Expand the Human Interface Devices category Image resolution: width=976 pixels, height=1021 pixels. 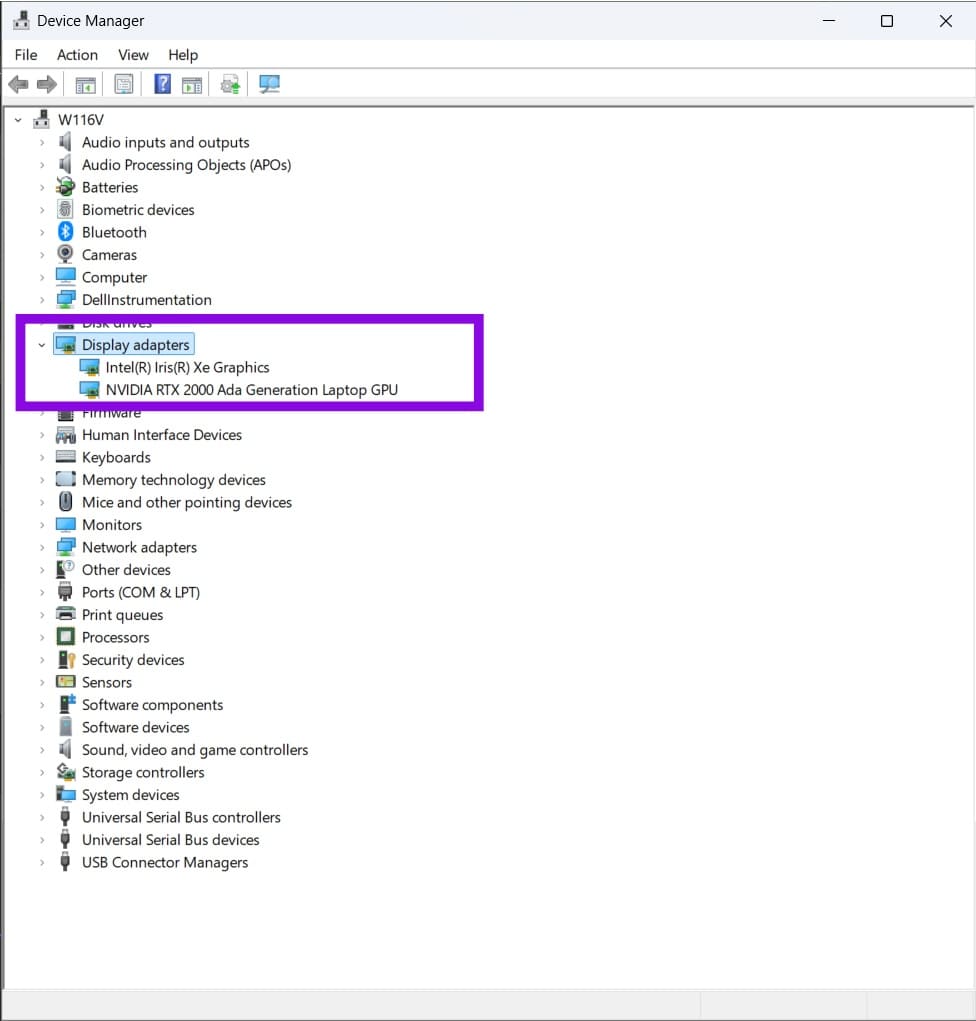click(x=42, y=435)
